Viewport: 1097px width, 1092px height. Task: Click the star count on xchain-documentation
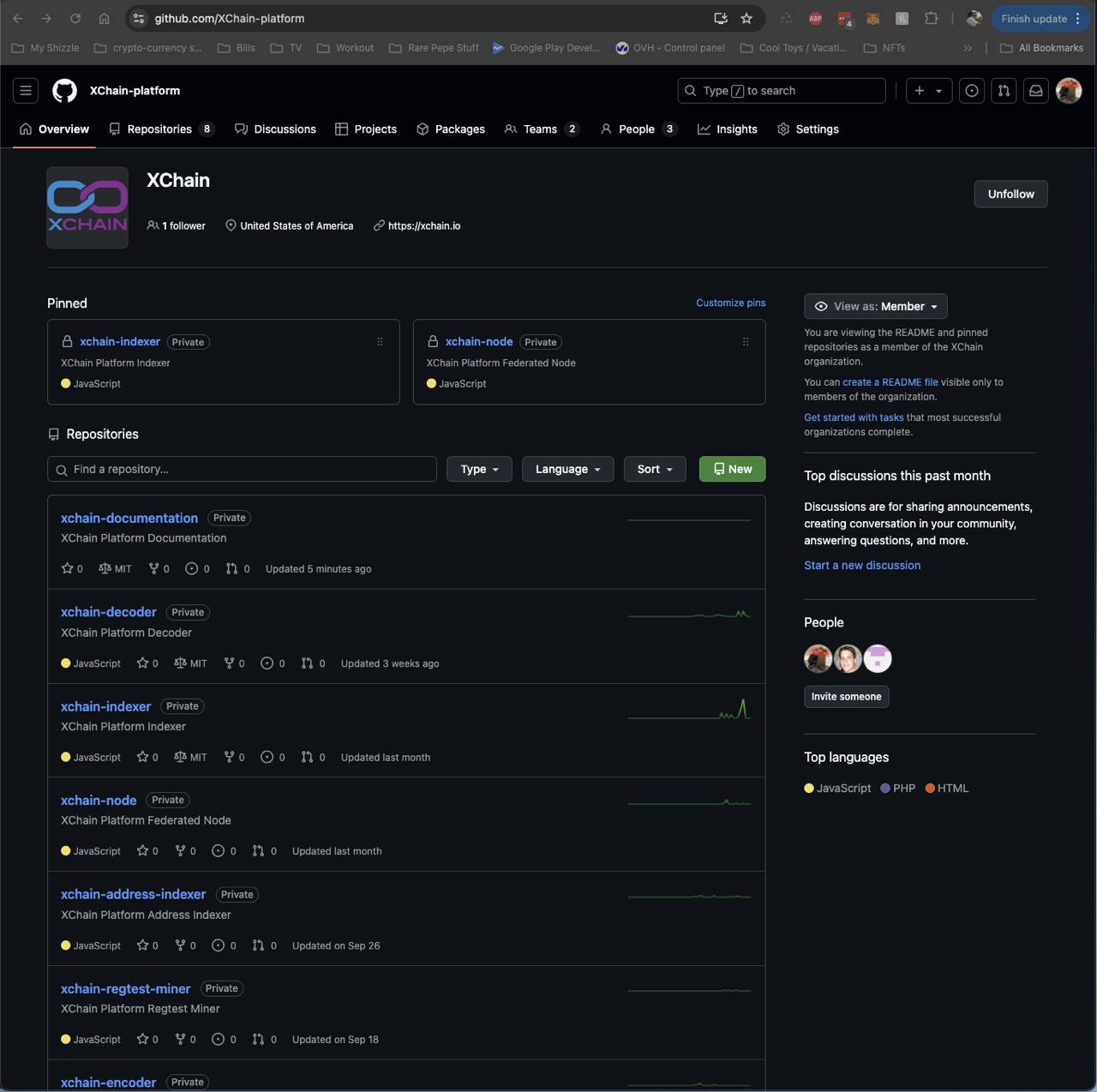click(73, 568)
